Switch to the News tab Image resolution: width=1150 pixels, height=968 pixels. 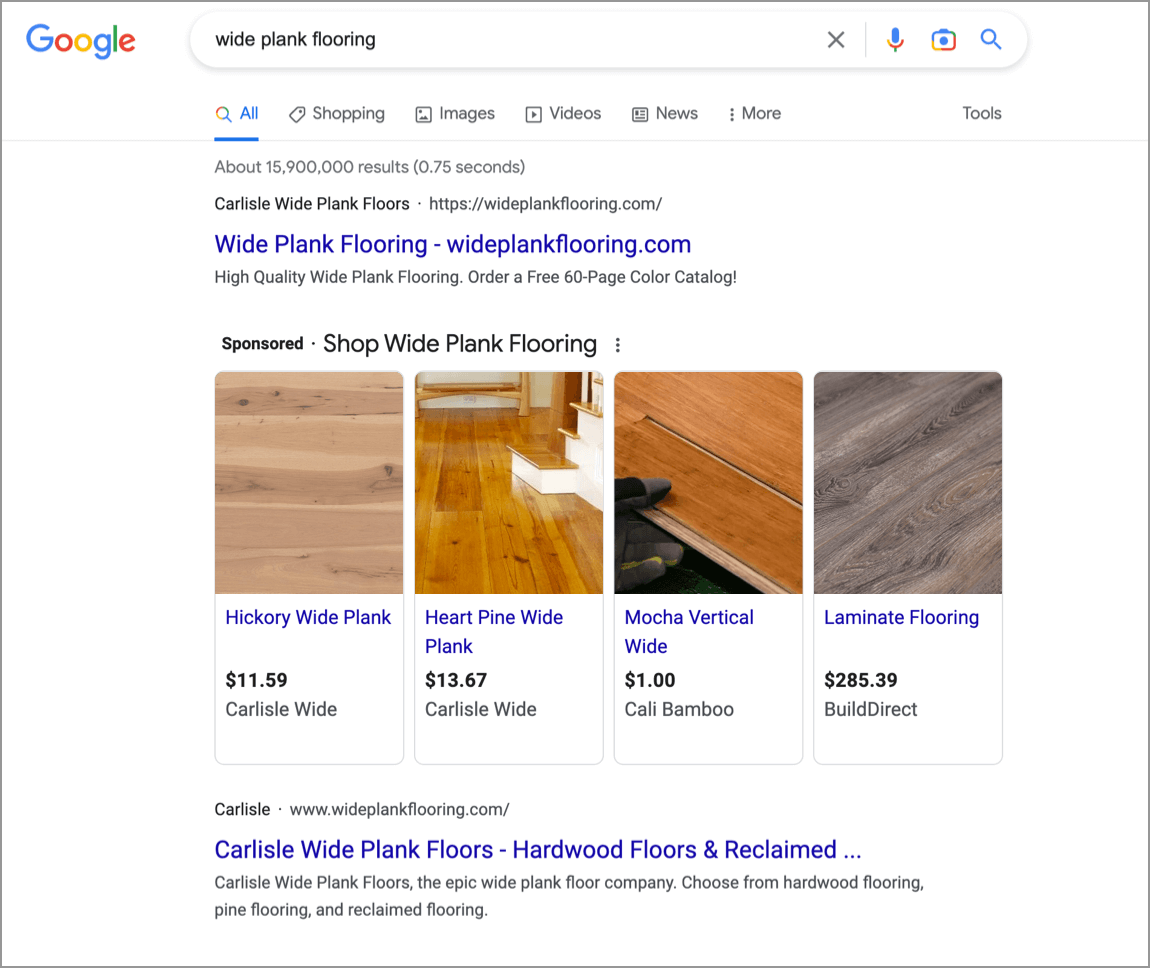(665, 114)
